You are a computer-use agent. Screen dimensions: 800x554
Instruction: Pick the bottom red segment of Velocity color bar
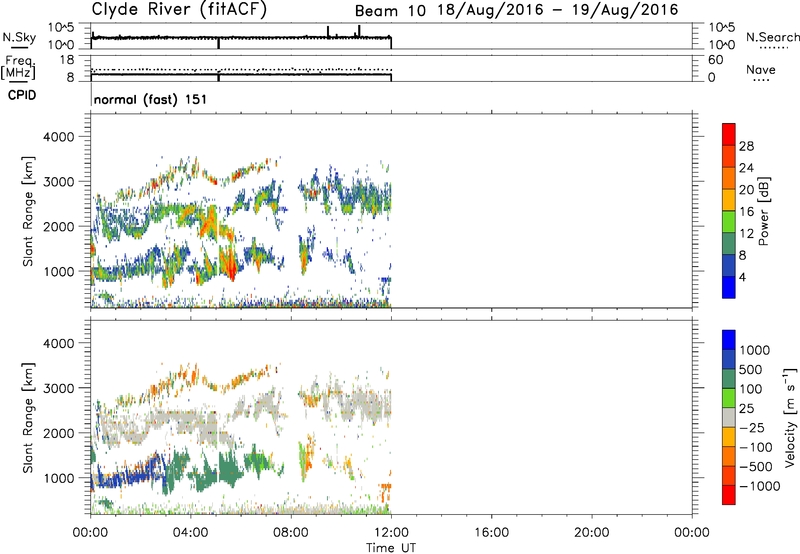pyautogui.click(x=729, y=495)
